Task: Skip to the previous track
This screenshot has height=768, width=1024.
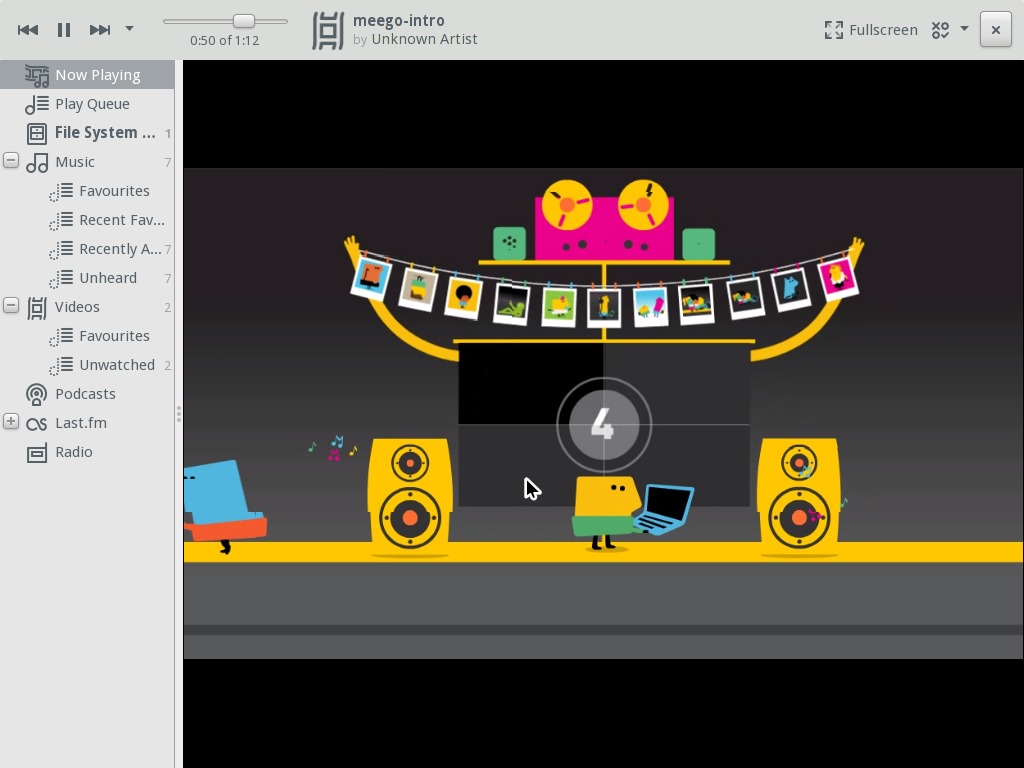Action: tap(28, 29)
